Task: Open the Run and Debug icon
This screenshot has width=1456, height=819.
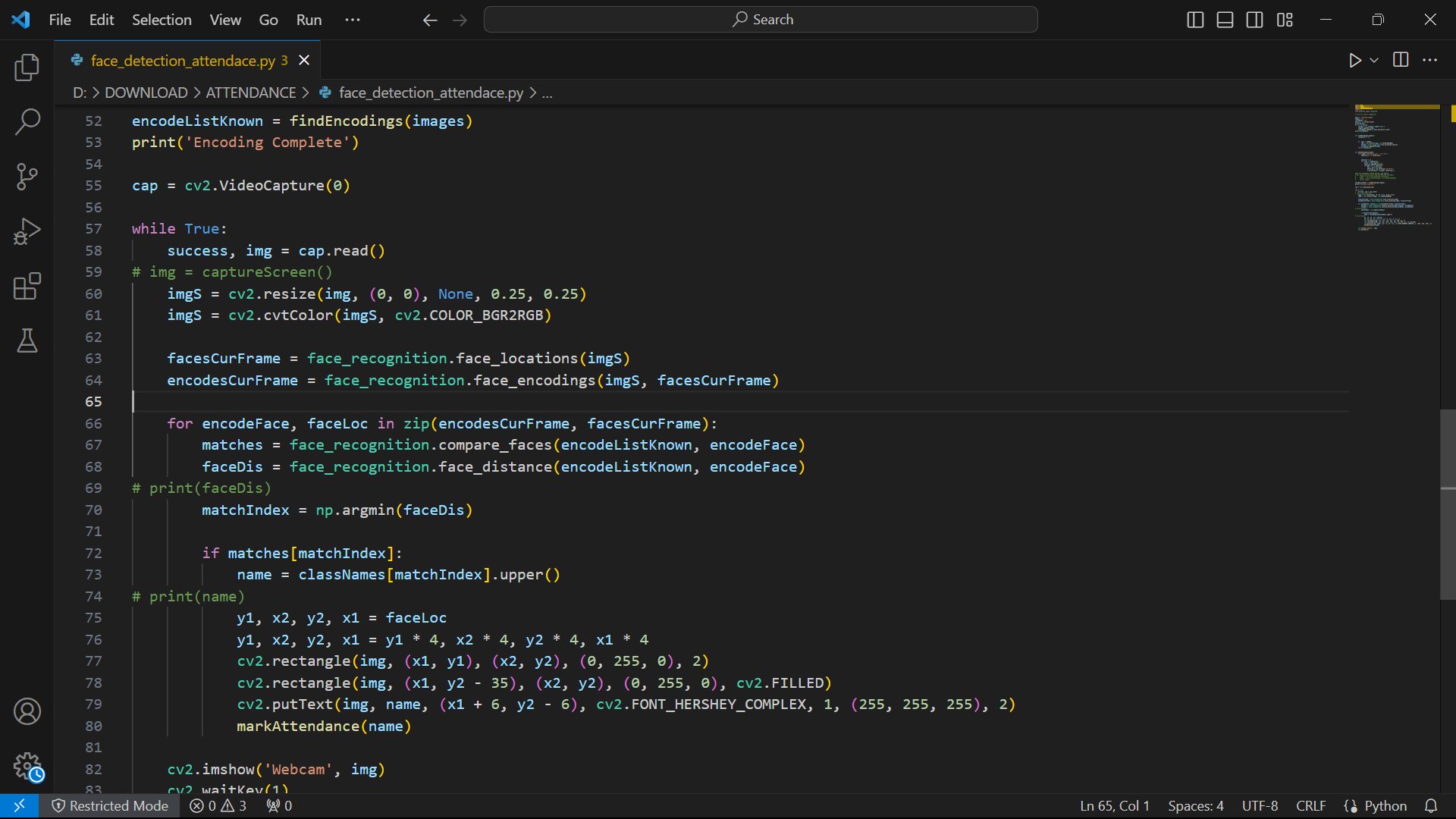Action: [x=27, y=232]
